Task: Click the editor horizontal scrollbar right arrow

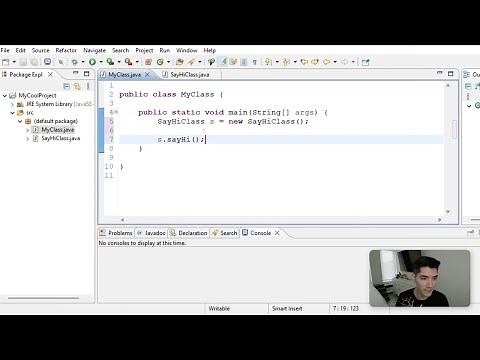Action: (440, 220)
